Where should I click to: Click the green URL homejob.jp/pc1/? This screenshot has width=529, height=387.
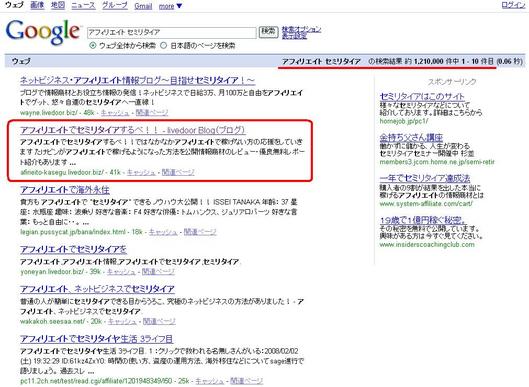click(x=404, y=121)
